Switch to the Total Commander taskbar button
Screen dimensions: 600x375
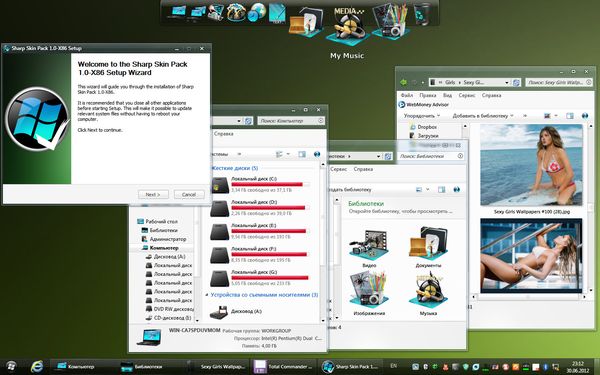click(x=283, y=366)
